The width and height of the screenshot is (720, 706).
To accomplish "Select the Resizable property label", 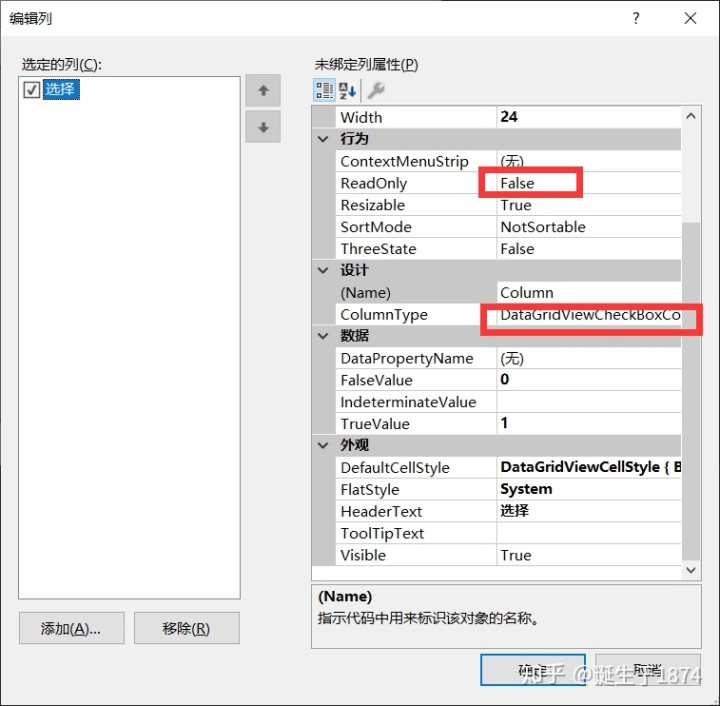I will pyautogui.click(x=373, y=205).
